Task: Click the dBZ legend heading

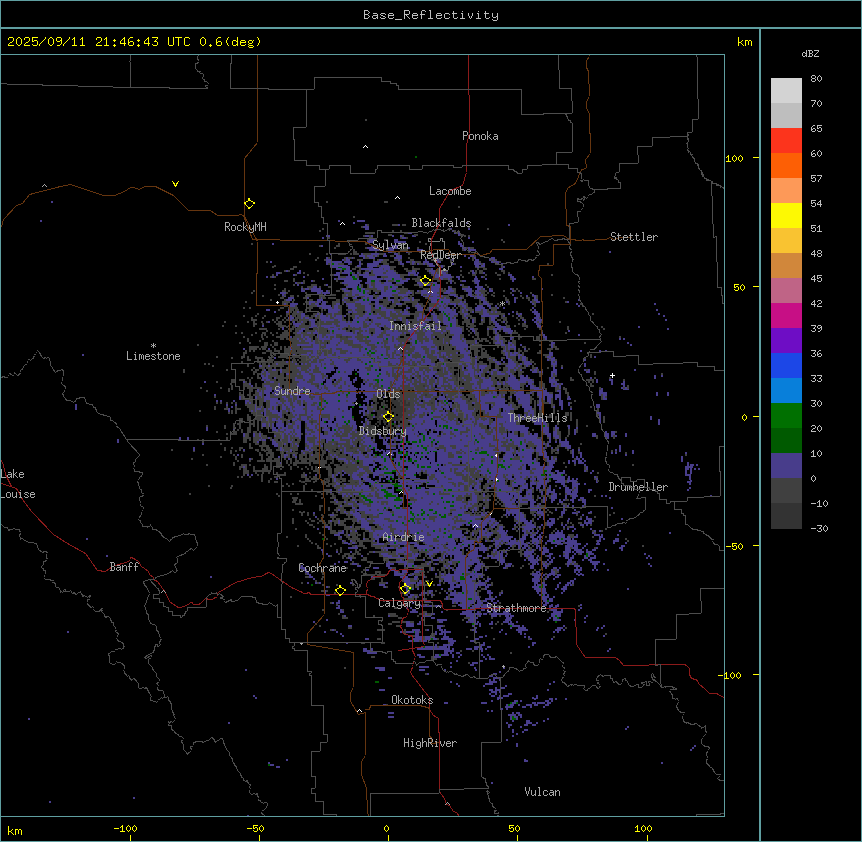Action: point(810,53)
